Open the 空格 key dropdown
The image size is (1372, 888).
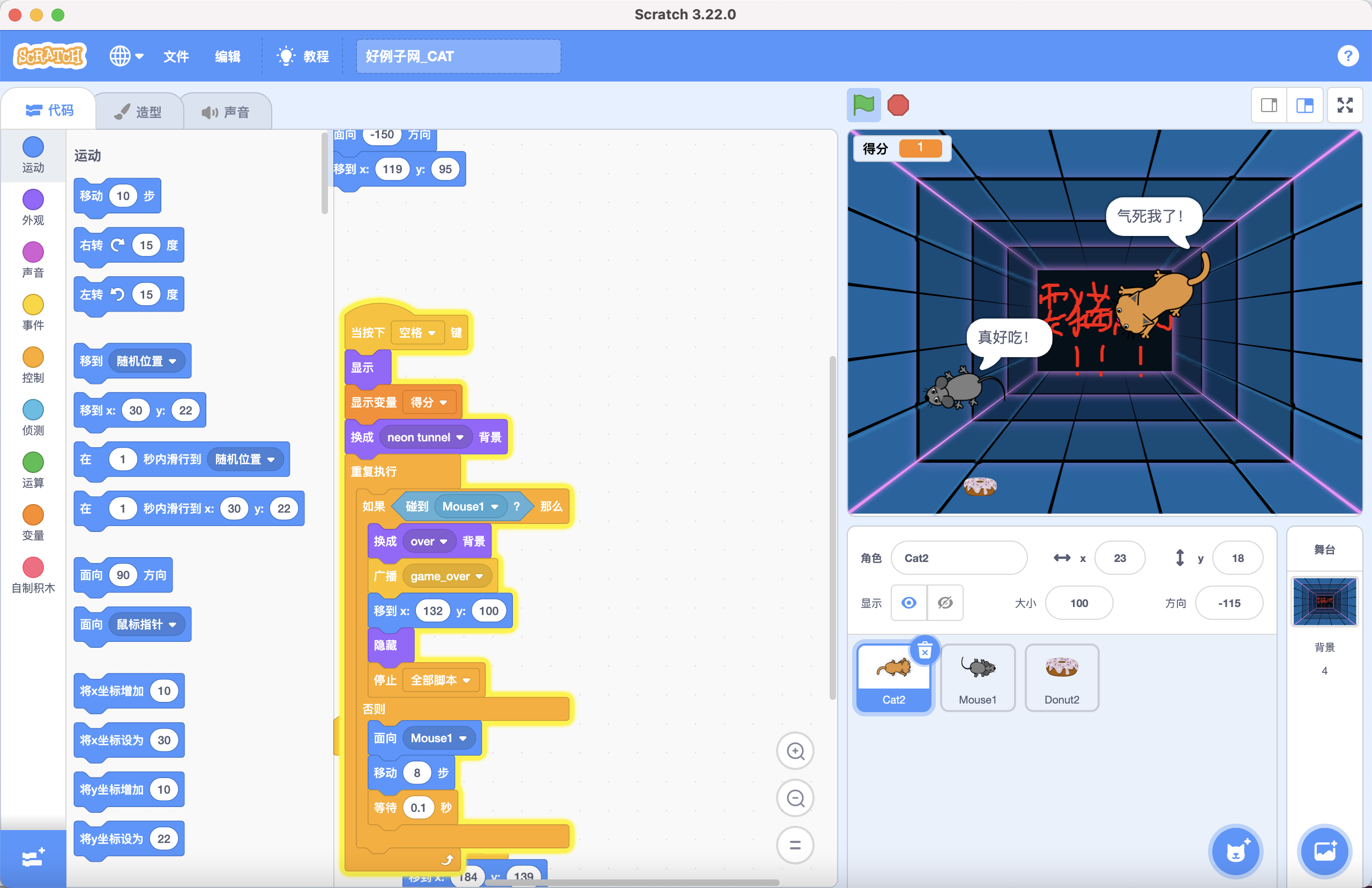pyautogui.click(x=417, y=332)
